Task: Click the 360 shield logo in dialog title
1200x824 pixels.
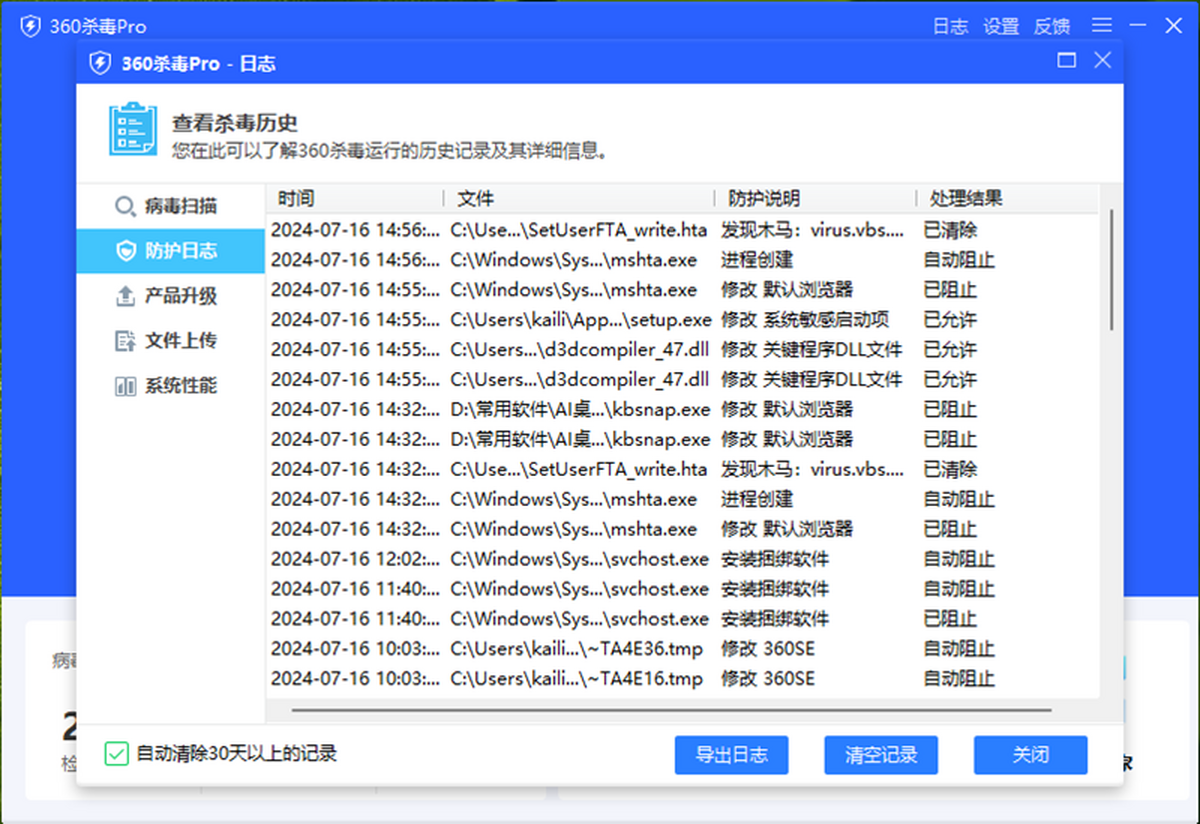Action: point(100,64)
